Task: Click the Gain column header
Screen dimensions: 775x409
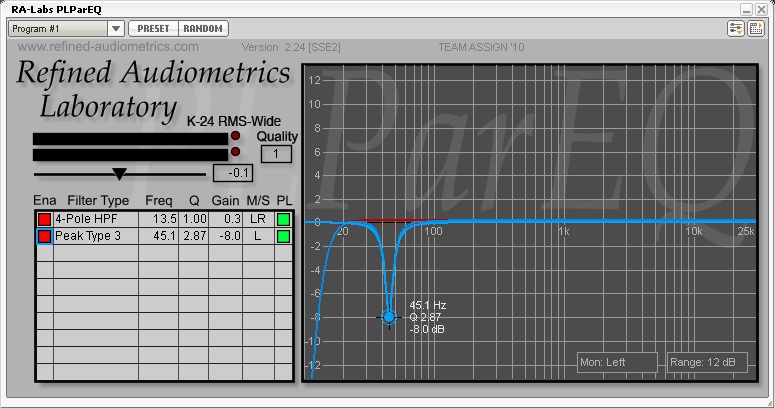Action: (225, 200)
